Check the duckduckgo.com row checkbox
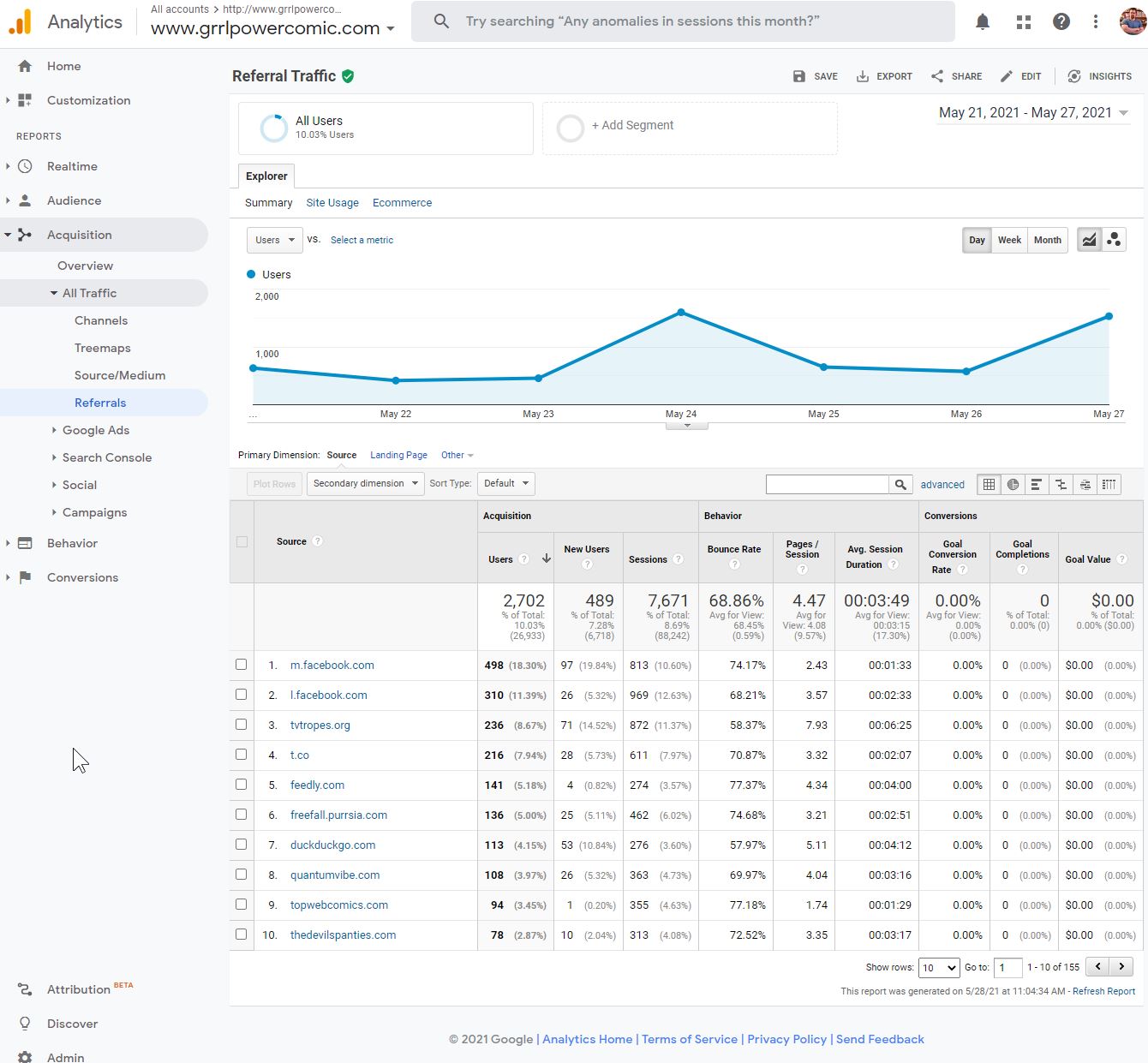This screenshot has width=1148, height=1063. point(241,845)
